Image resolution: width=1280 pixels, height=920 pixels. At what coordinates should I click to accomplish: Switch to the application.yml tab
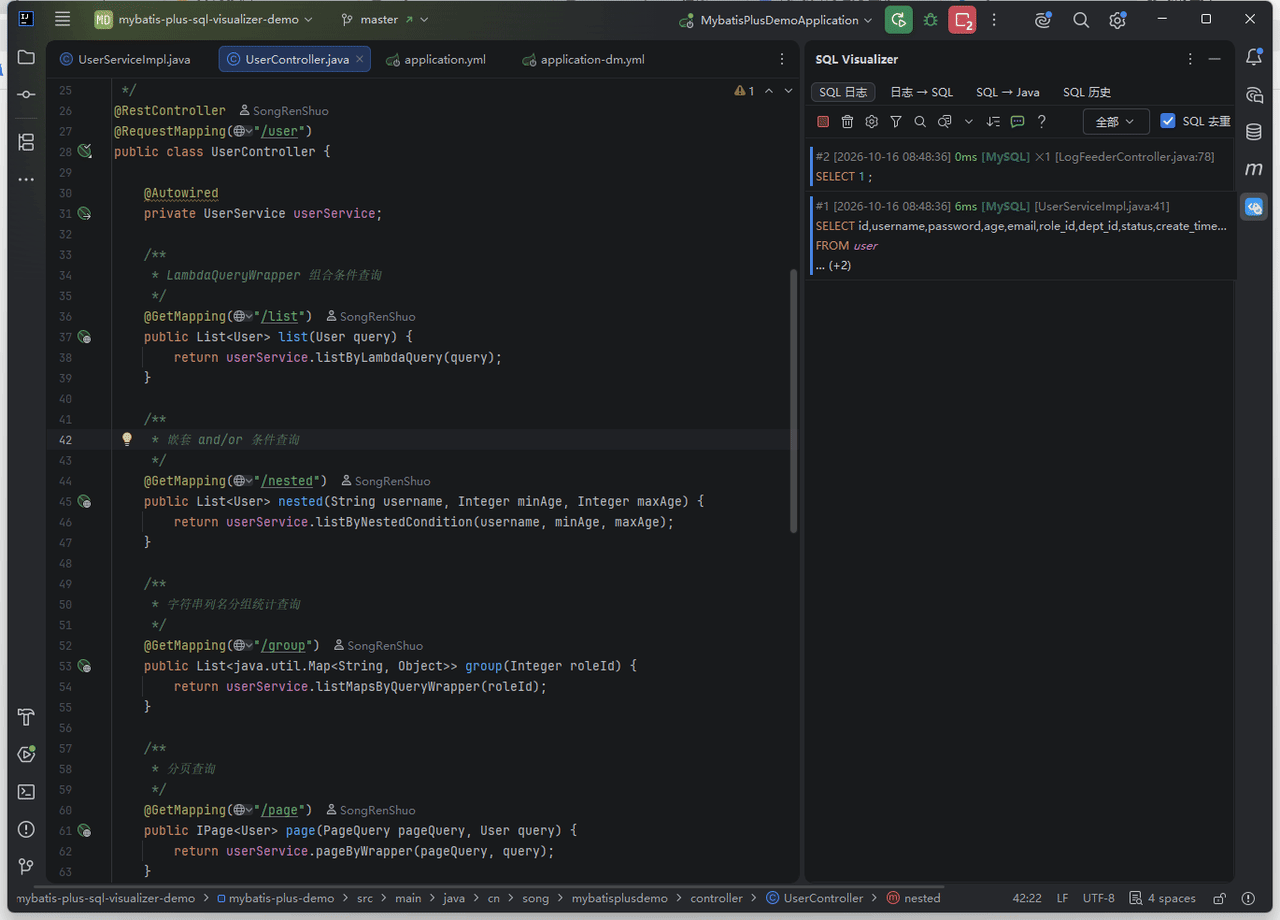coord(436,60)
